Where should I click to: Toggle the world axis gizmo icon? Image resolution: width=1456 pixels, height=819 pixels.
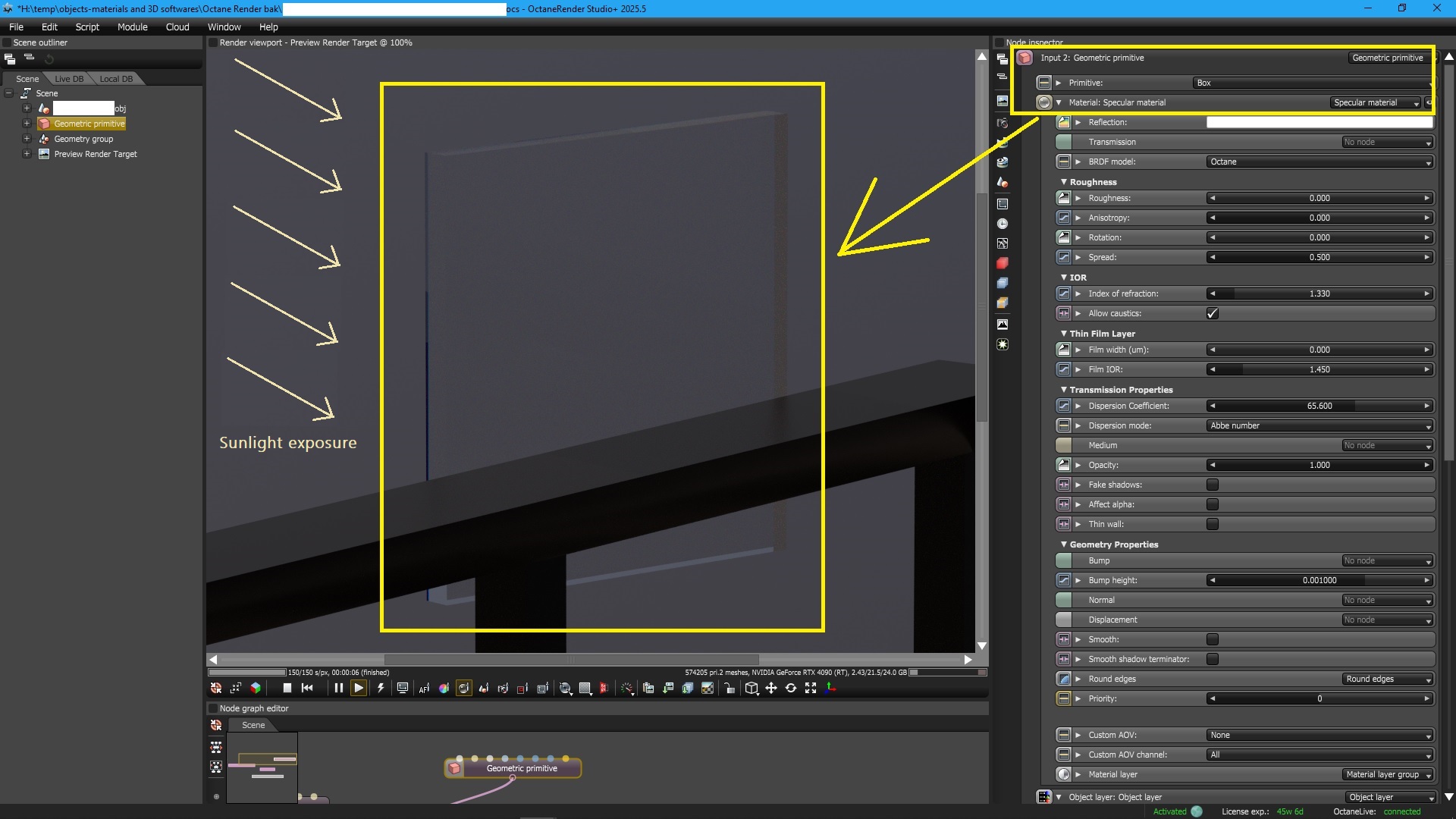coord(830,688)
